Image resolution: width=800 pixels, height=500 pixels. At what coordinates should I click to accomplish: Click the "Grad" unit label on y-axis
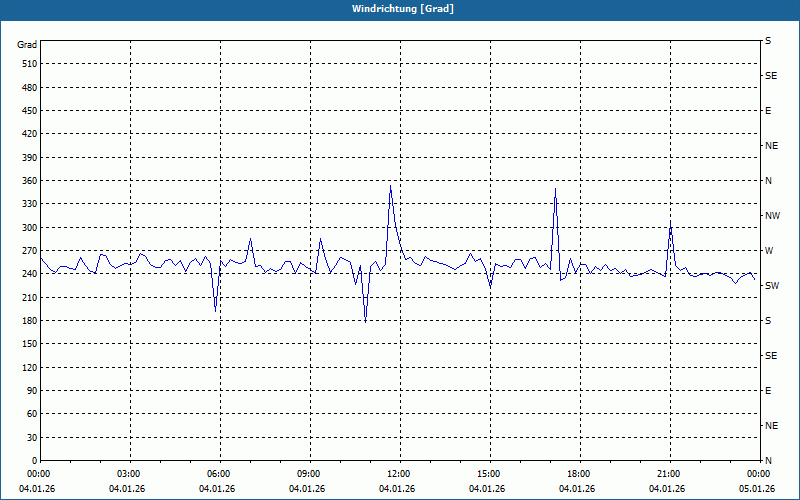click(x=27, y=45)
